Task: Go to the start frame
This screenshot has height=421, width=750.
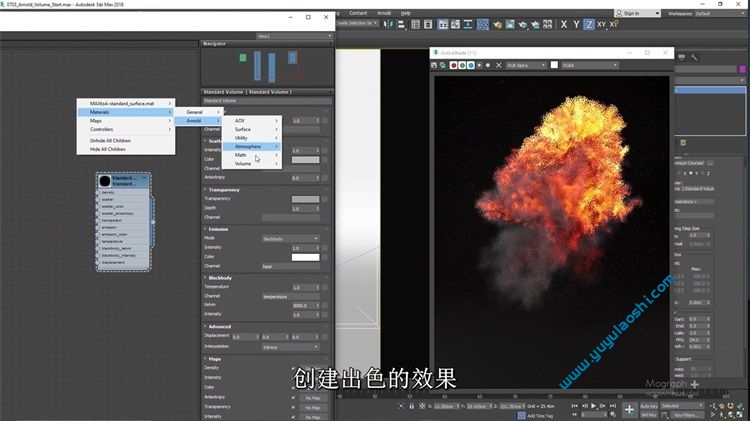Action: click(574, 406)
